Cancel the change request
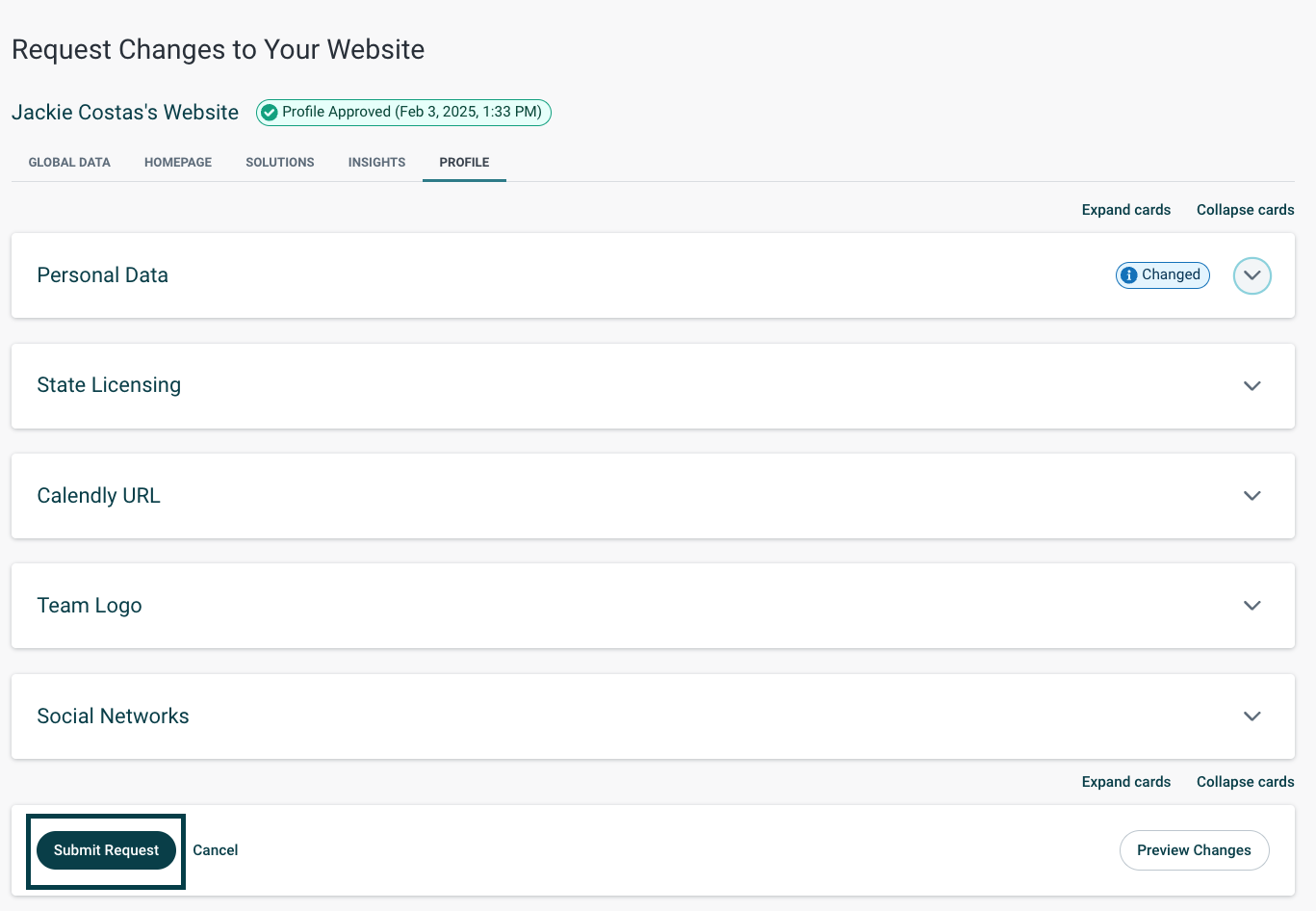This screenshot has height=911, width=1316. tap(216, 850)
